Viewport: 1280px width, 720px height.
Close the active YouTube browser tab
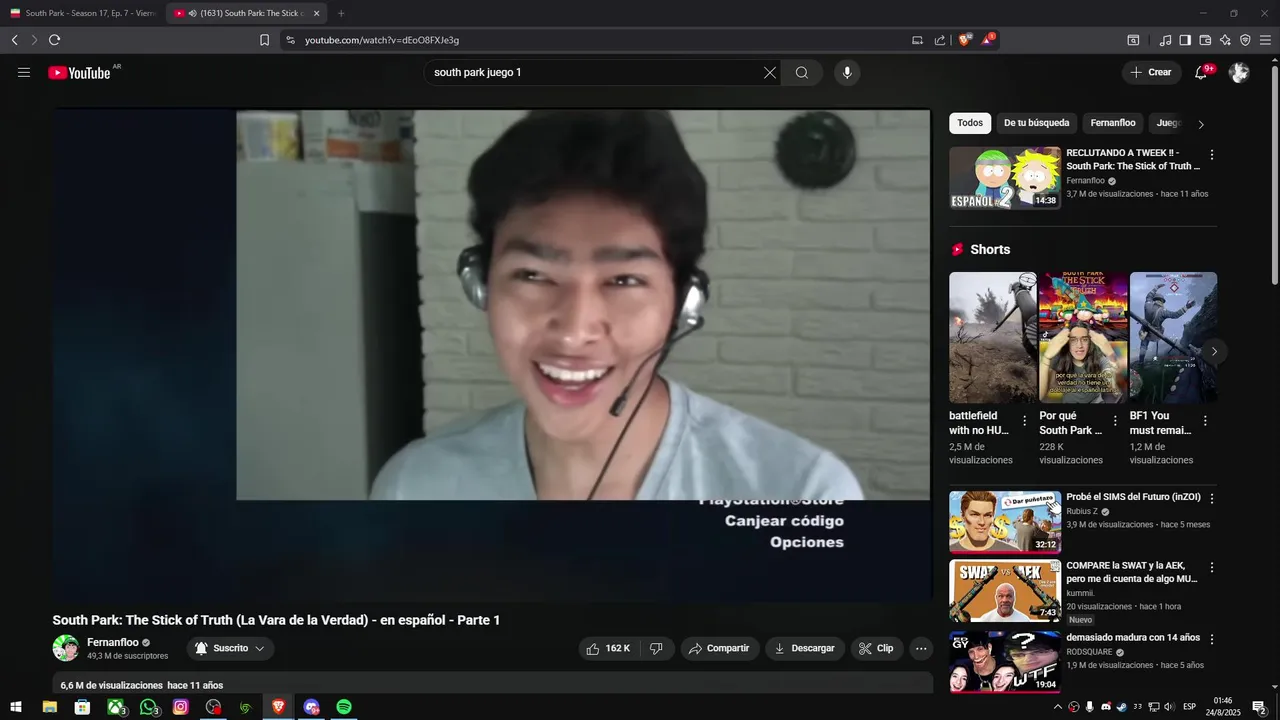(317, 13)
